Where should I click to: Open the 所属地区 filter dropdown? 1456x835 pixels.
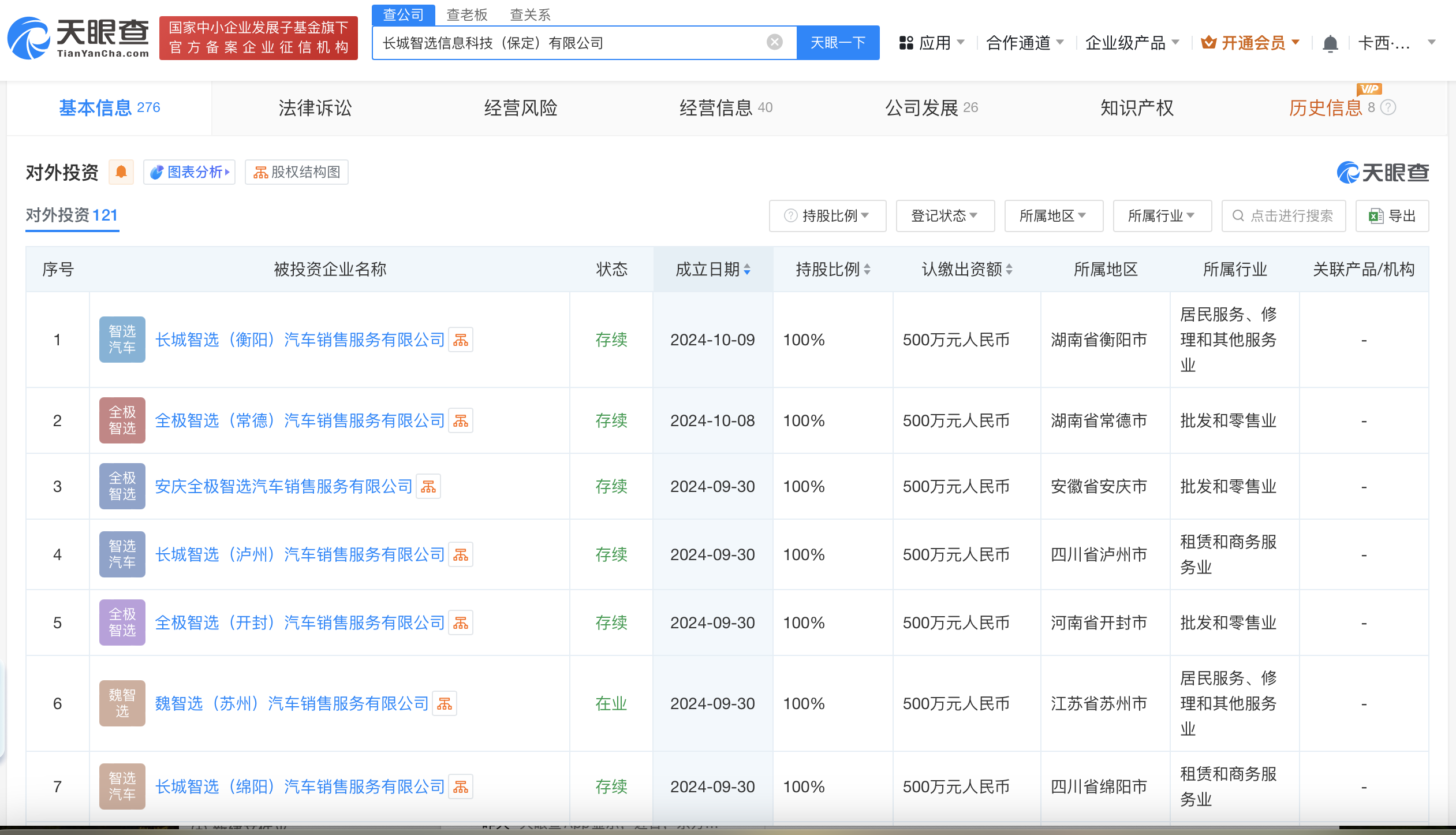click(1054, 216)
